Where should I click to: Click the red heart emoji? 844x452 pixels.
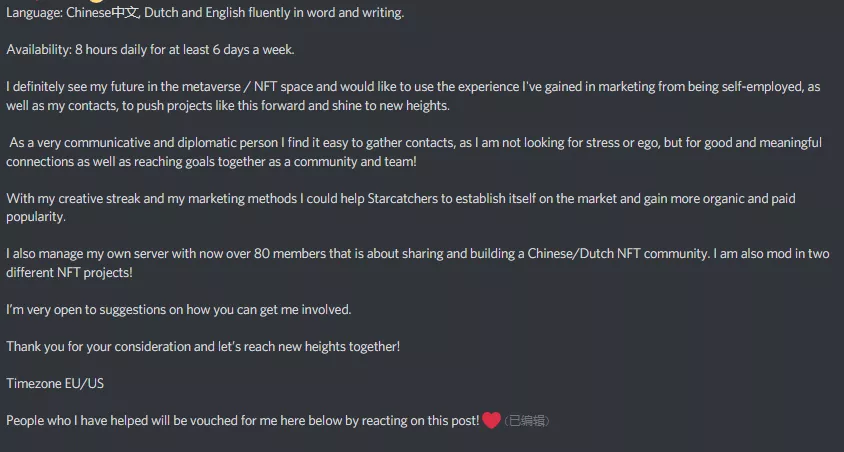(491, 420)
